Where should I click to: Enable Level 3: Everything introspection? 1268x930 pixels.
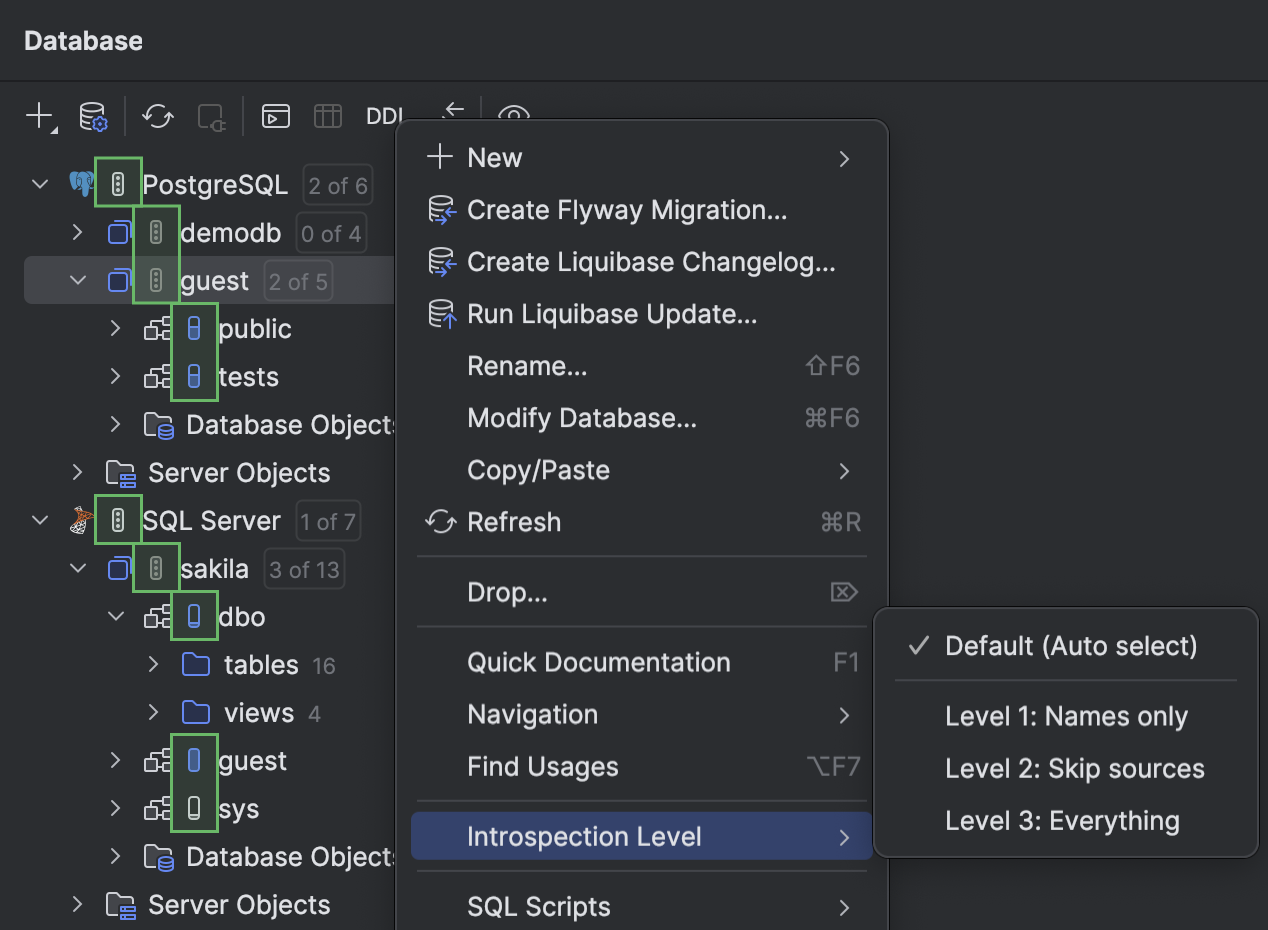point(1062,820)
